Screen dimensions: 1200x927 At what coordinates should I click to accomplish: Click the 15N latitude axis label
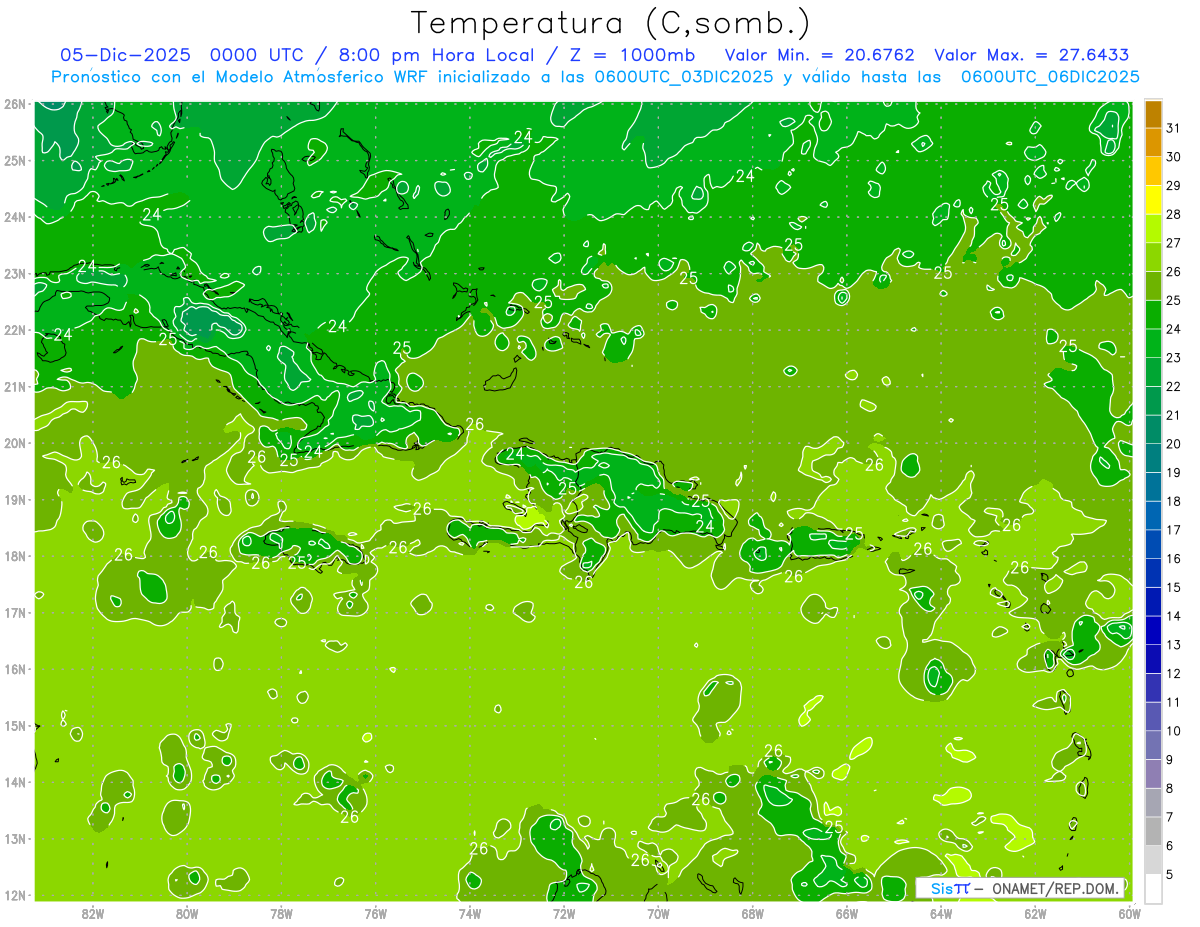click(15, 725)
